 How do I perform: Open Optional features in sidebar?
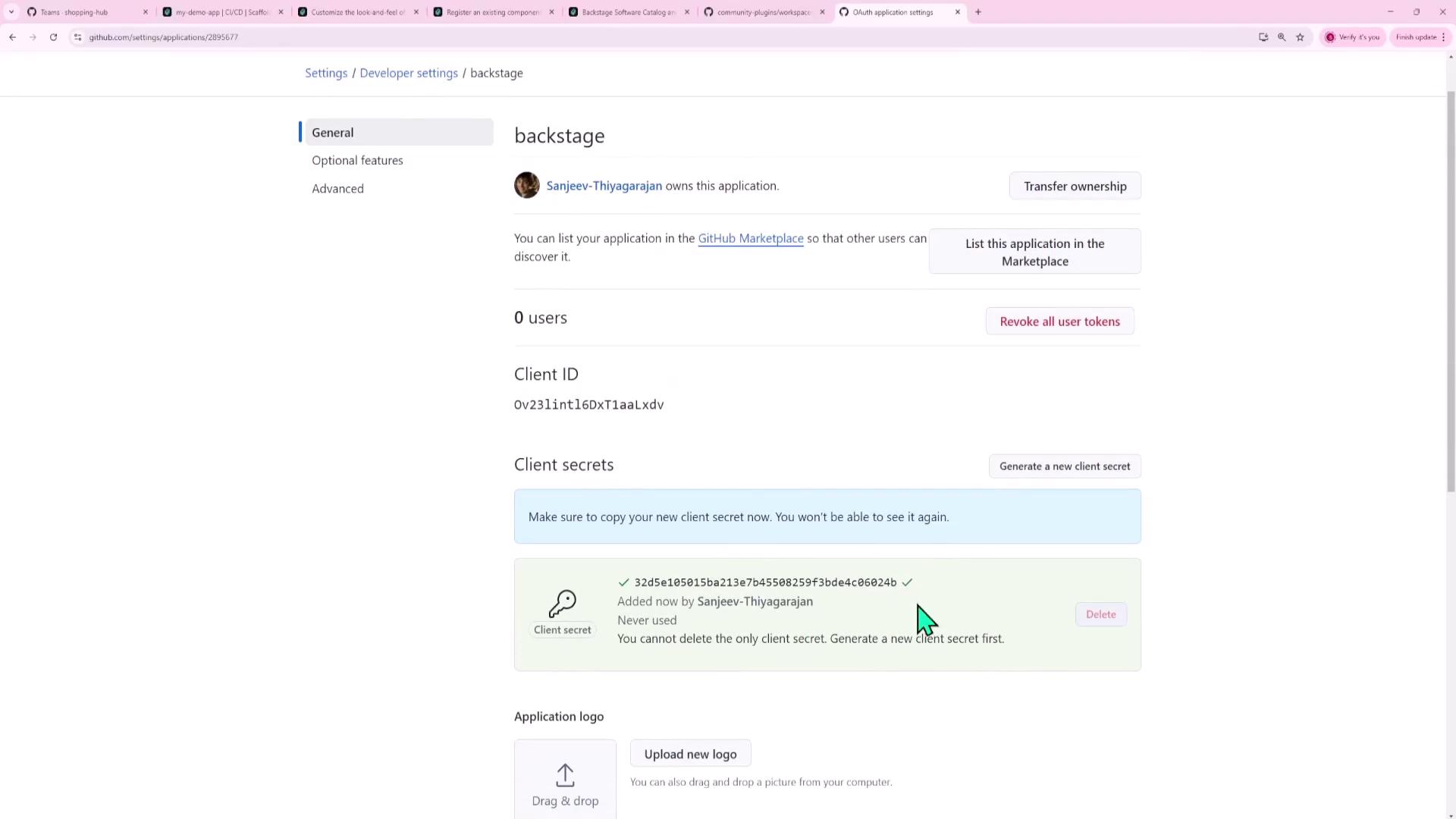[357, 161]
